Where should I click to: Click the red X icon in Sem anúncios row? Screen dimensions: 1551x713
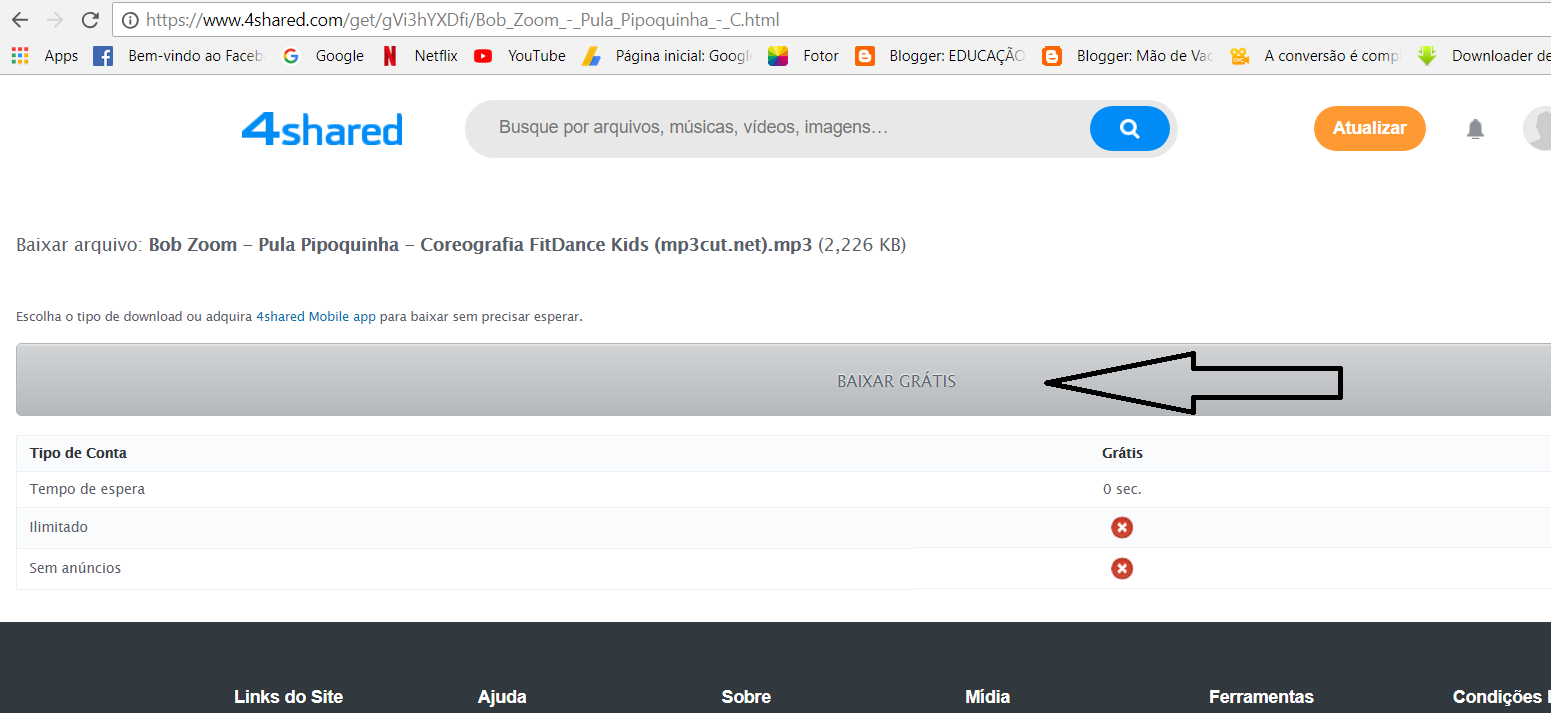1122,568
